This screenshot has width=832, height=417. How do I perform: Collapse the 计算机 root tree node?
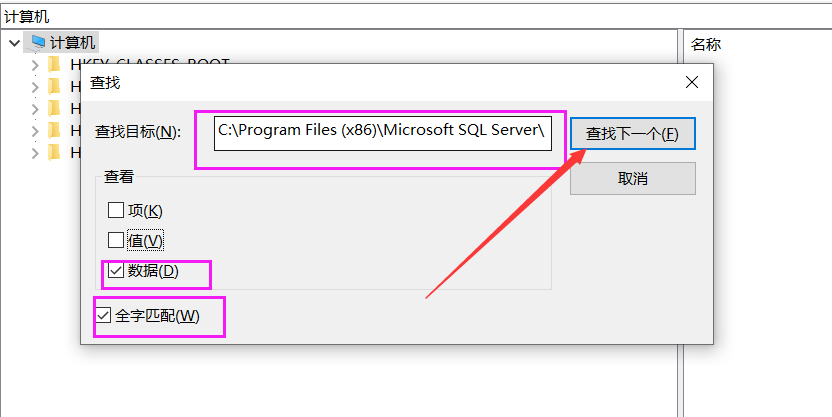(14, 42)
